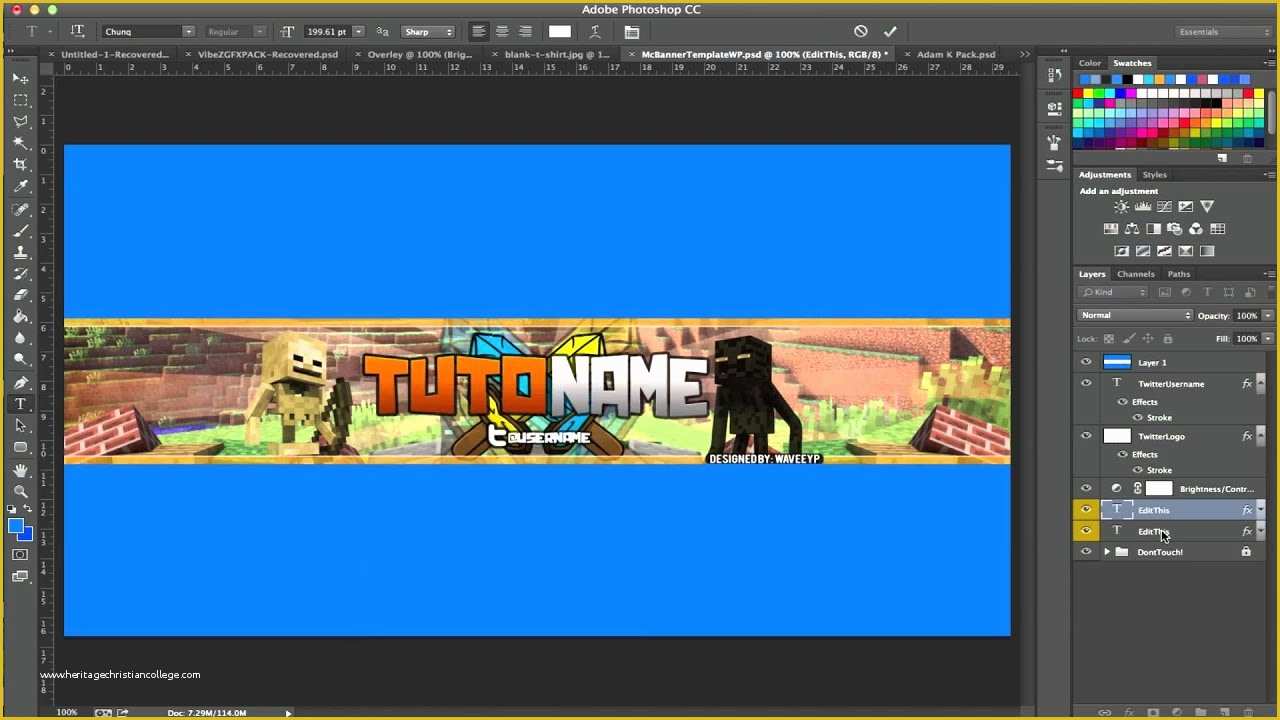
Task: Toggle the Character and Paragraph panels
Action: click(x=631, y=31)
